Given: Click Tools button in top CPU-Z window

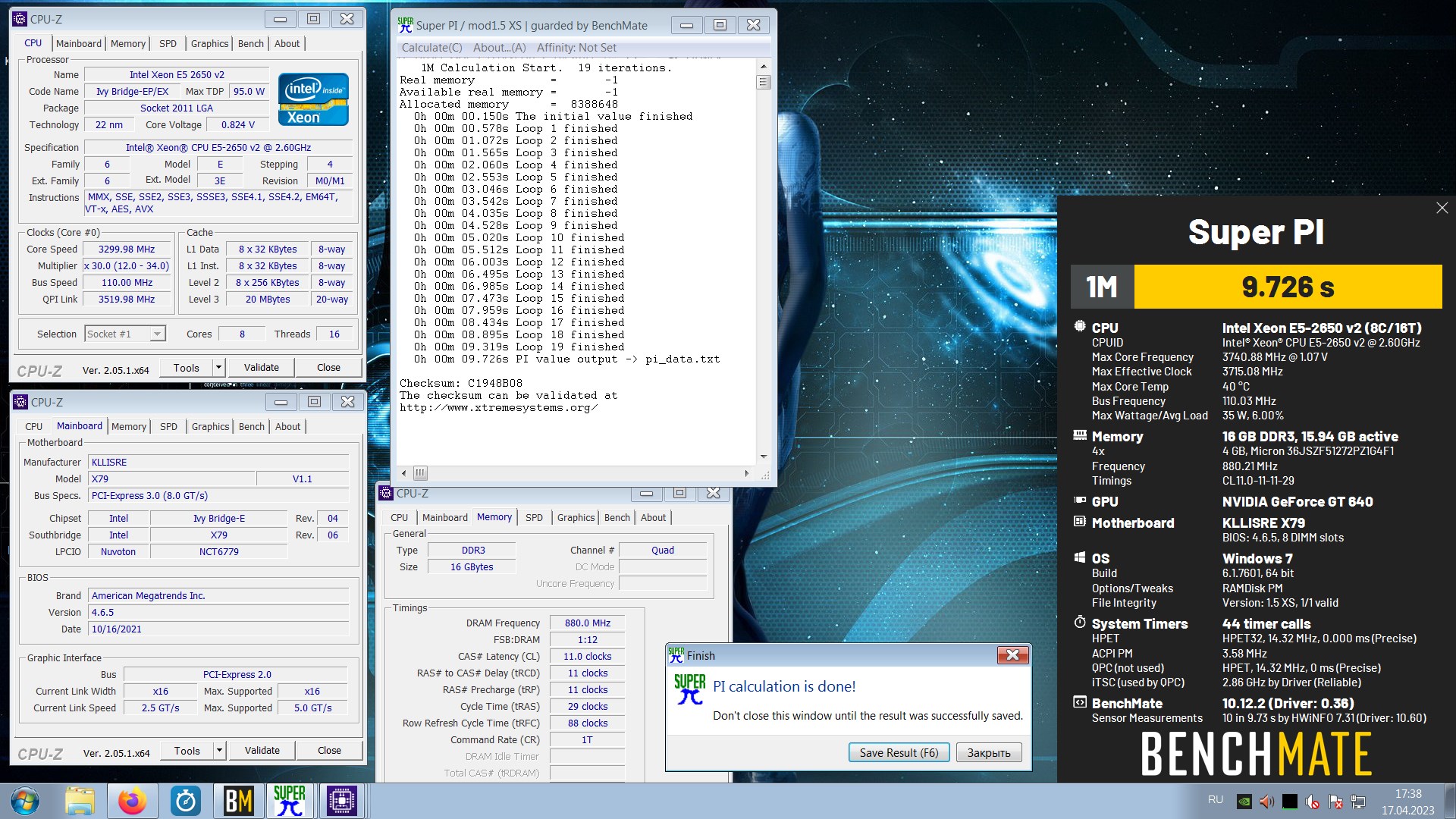Looking at the screenshot, I should 187,367.
